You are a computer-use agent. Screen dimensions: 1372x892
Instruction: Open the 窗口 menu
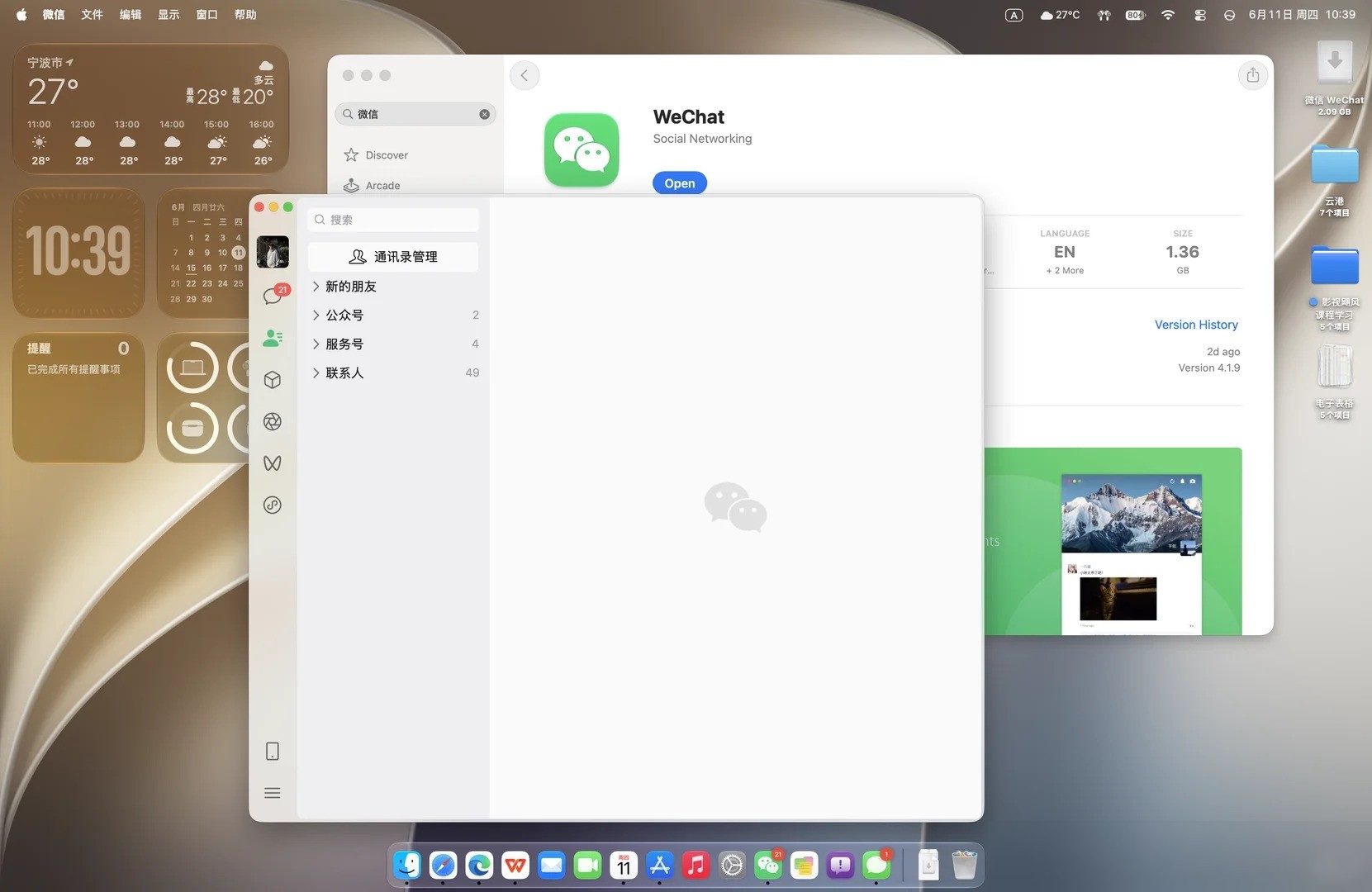[x=207, y=15]
